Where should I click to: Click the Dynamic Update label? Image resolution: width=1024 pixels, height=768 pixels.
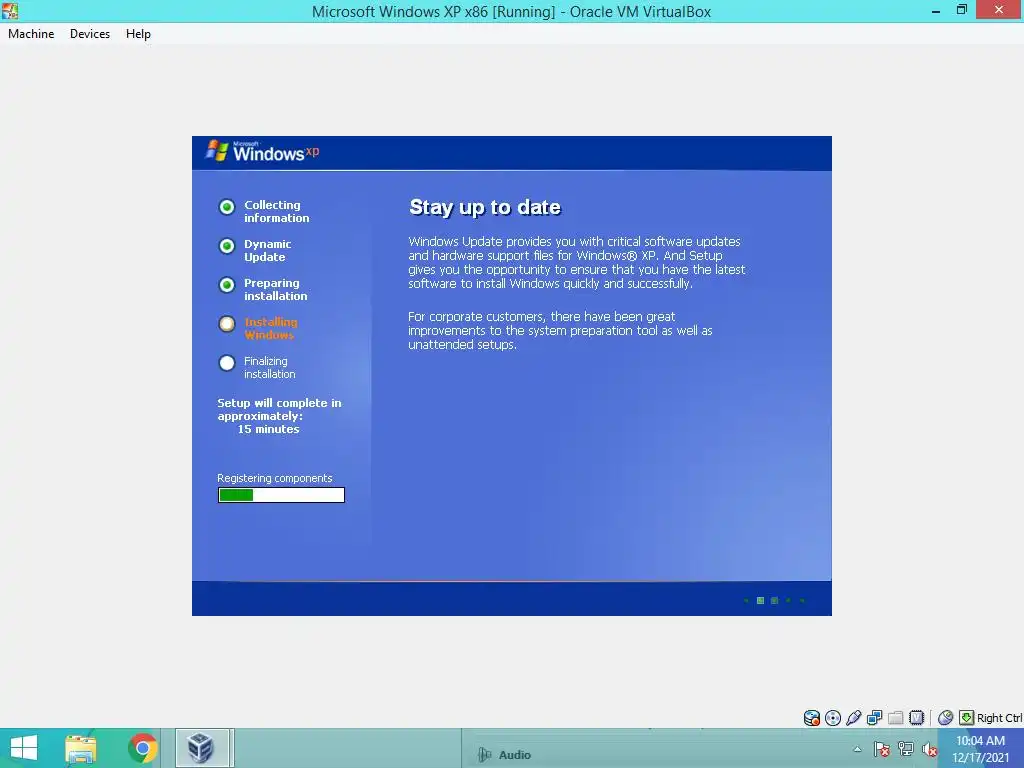click(267, 251)
